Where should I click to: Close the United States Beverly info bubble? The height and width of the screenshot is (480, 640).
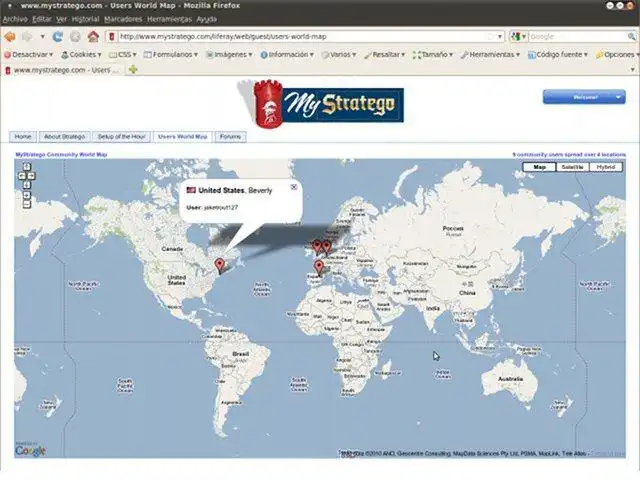293,187
